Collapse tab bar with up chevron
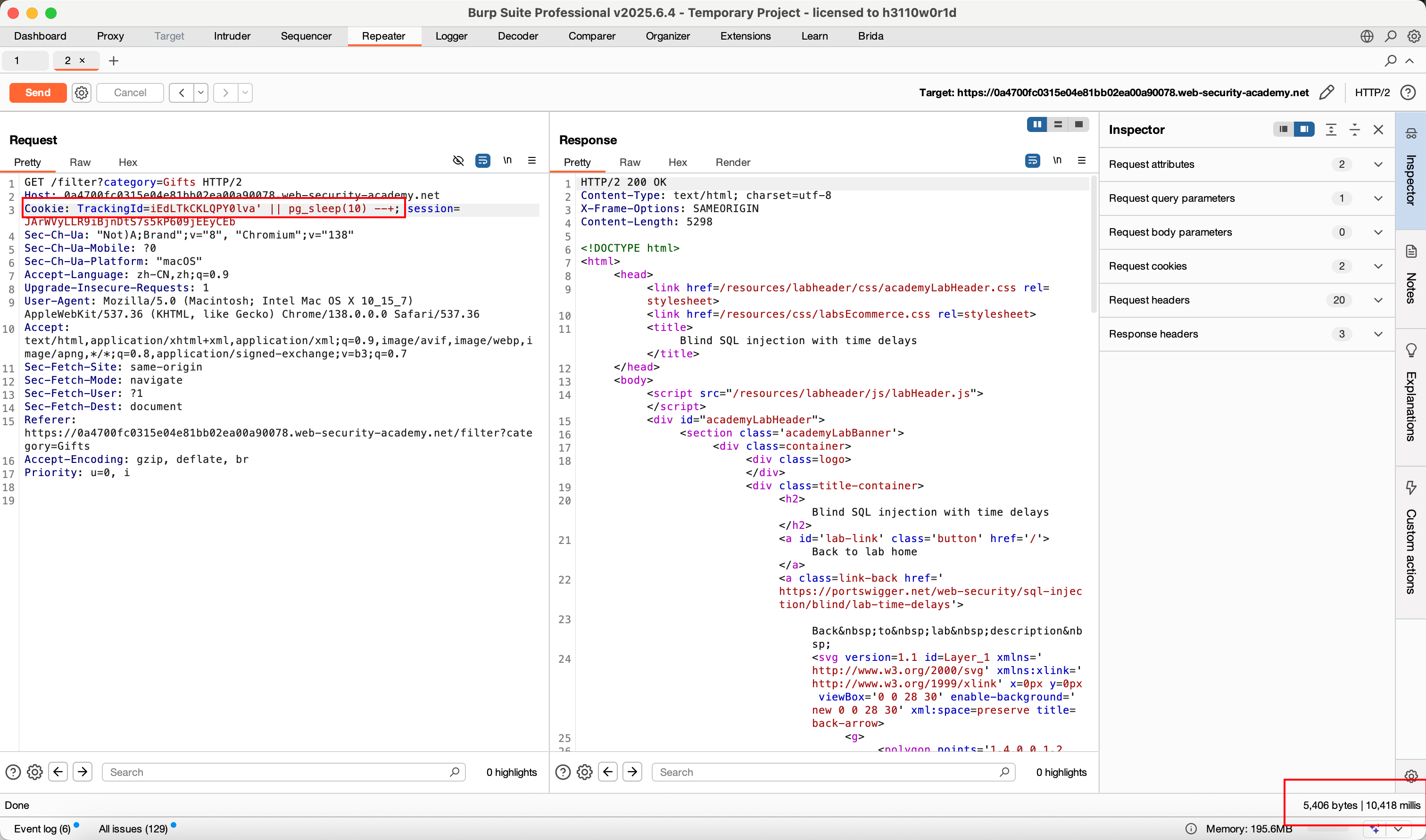 (x=1409, y=60)
